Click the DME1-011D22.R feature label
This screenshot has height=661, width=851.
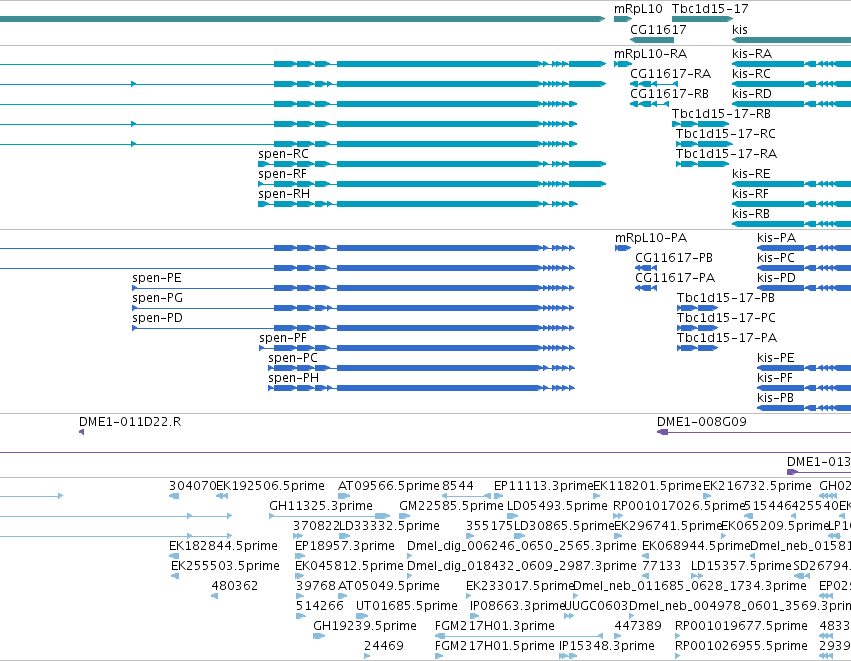coord(130,422)
